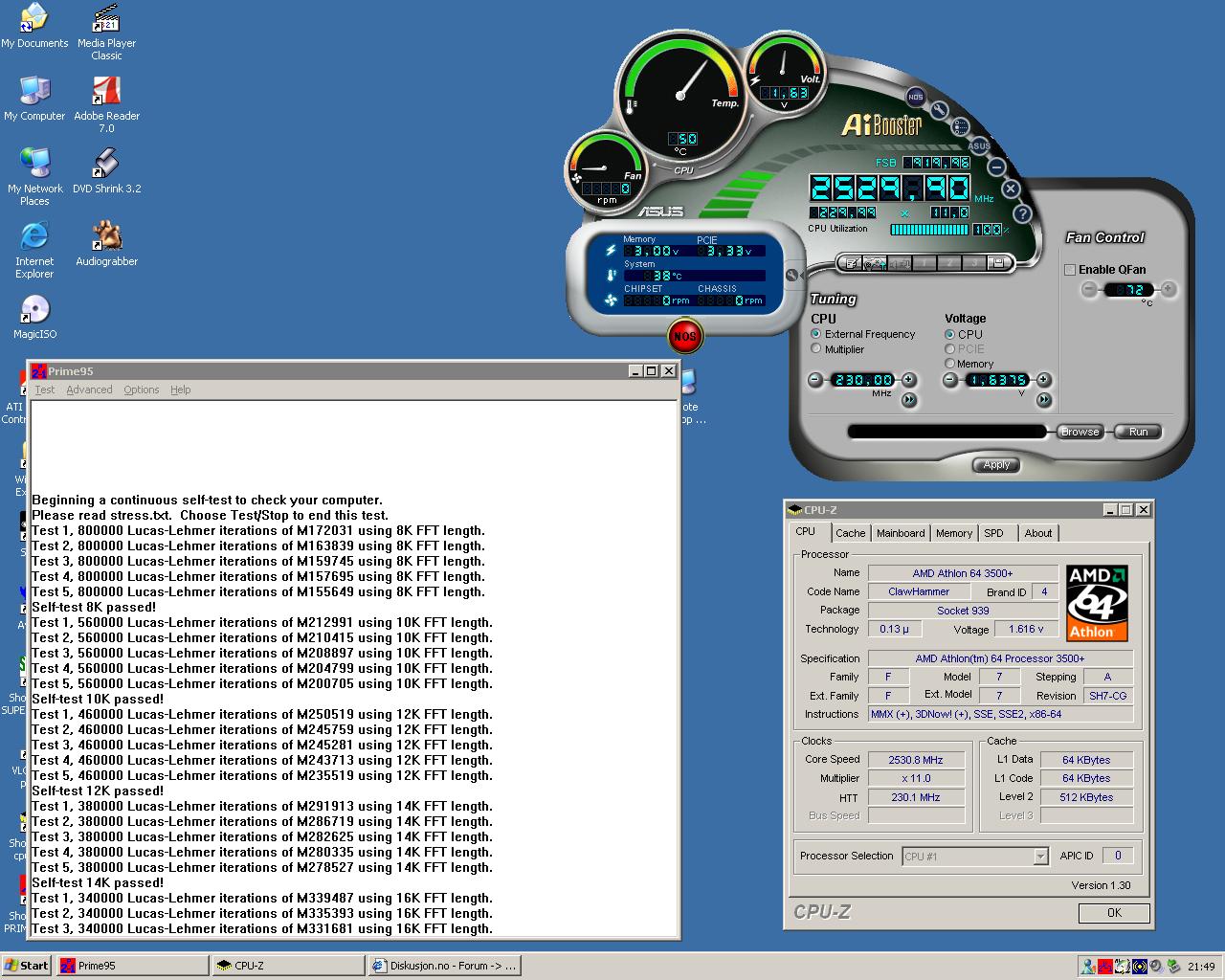Click the AI Booster gamepad profile icon

click(x=875, y=263)
